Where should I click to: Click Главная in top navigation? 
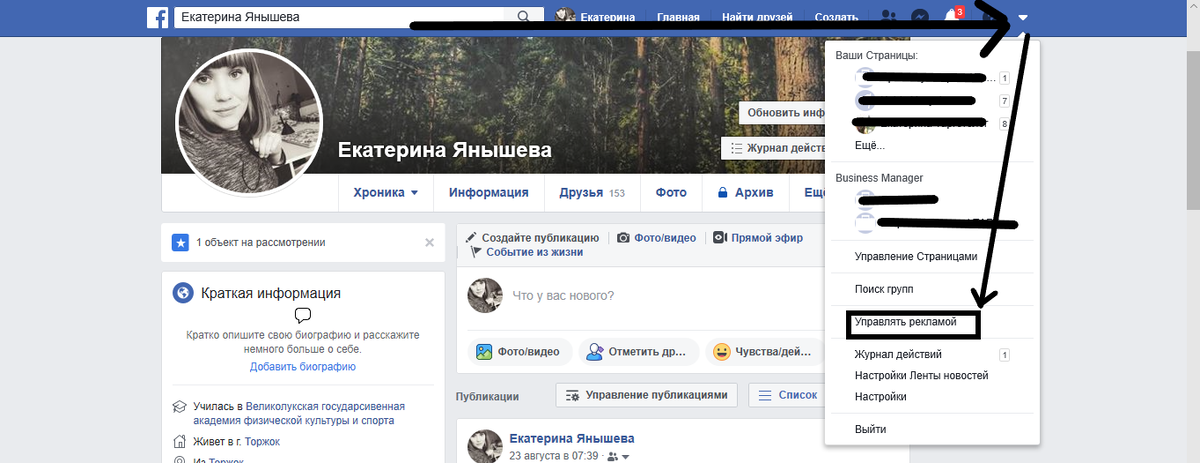[679, 17]
